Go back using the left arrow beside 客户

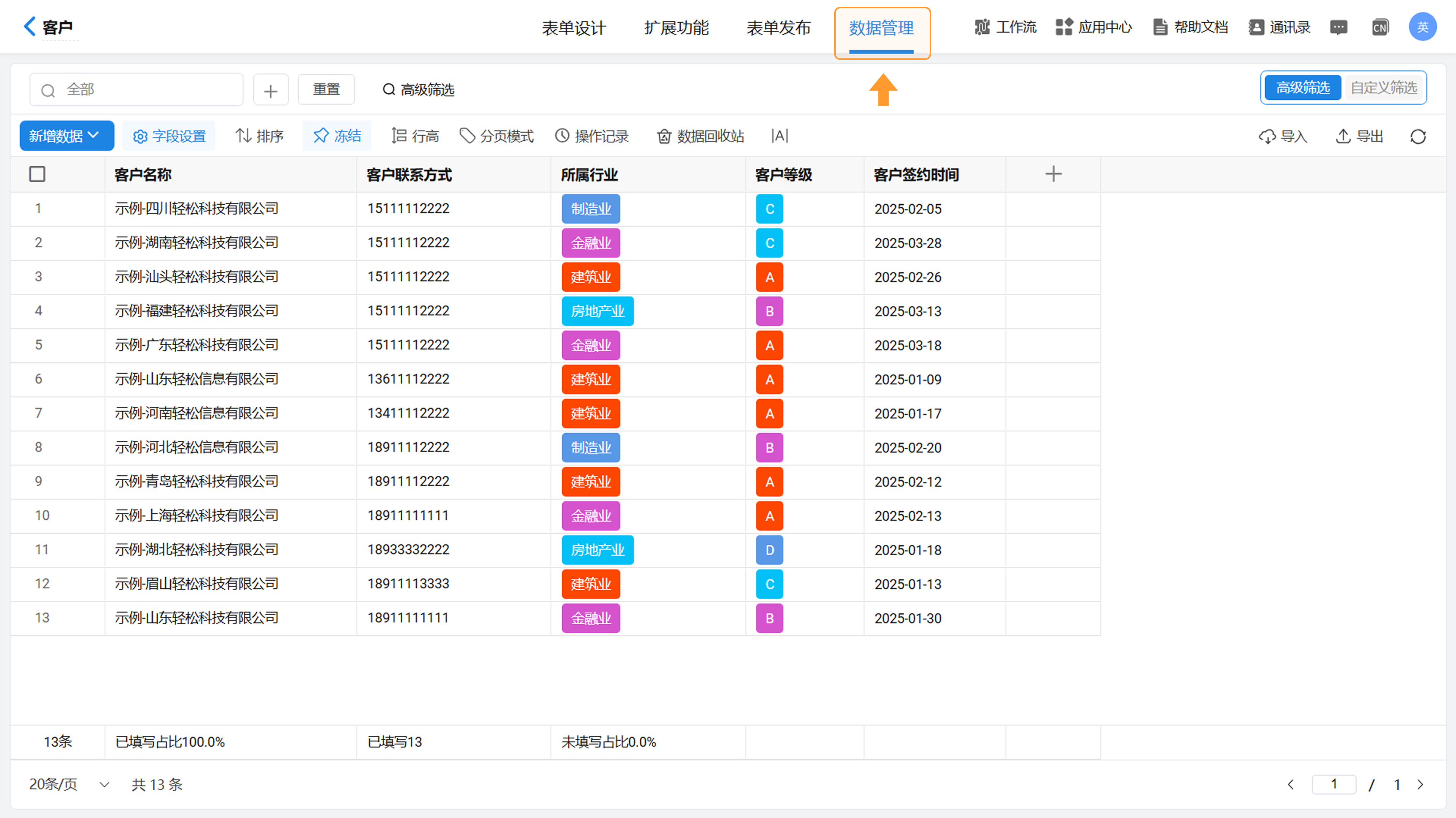(30, 26)
